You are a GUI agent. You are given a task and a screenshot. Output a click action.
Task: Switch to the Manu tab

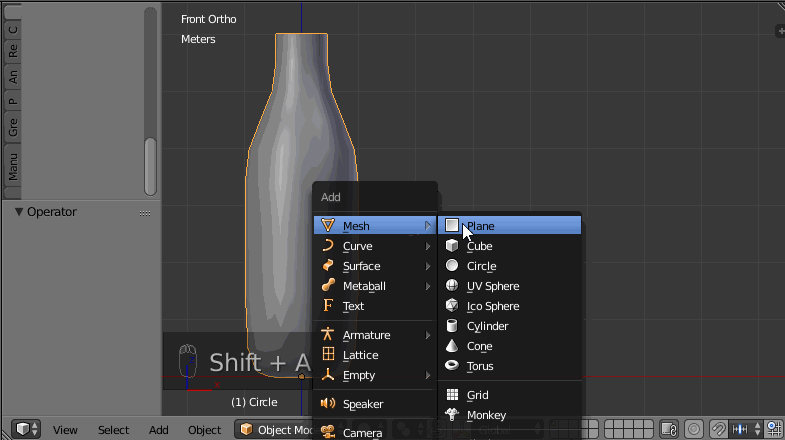click(13, 167)
